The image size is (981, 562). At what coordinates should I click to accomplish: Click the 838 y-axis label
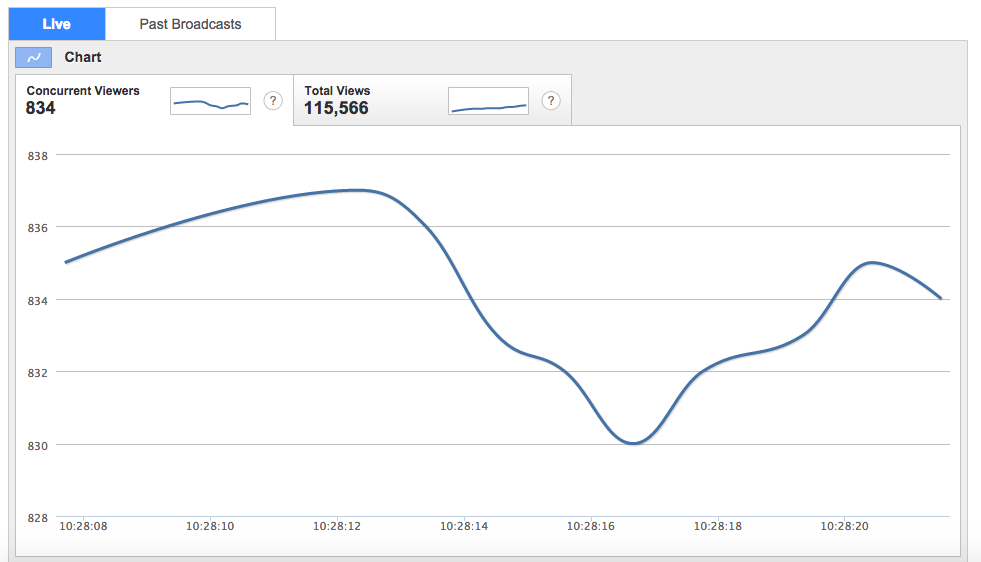point(38,156)
